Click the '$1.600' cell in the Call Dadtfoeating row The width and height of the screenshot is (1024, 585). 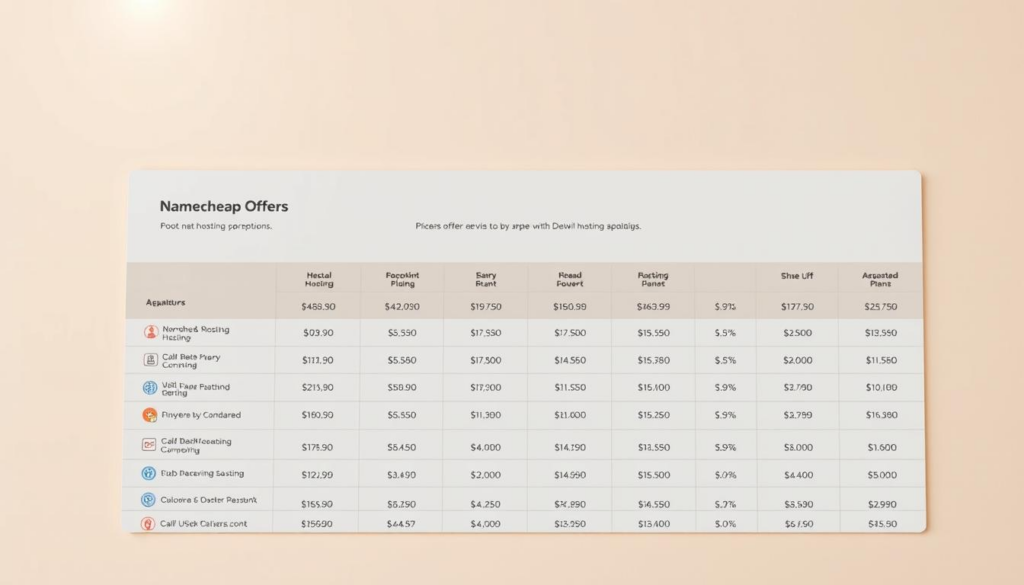[x=882, y=448]
